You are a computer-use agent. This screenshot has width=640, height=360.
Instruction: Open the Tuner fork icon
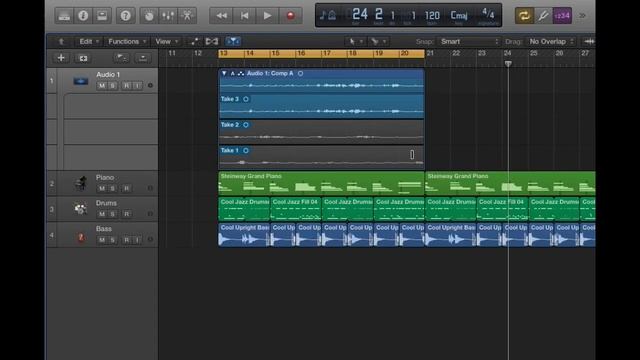click(543, 16)
